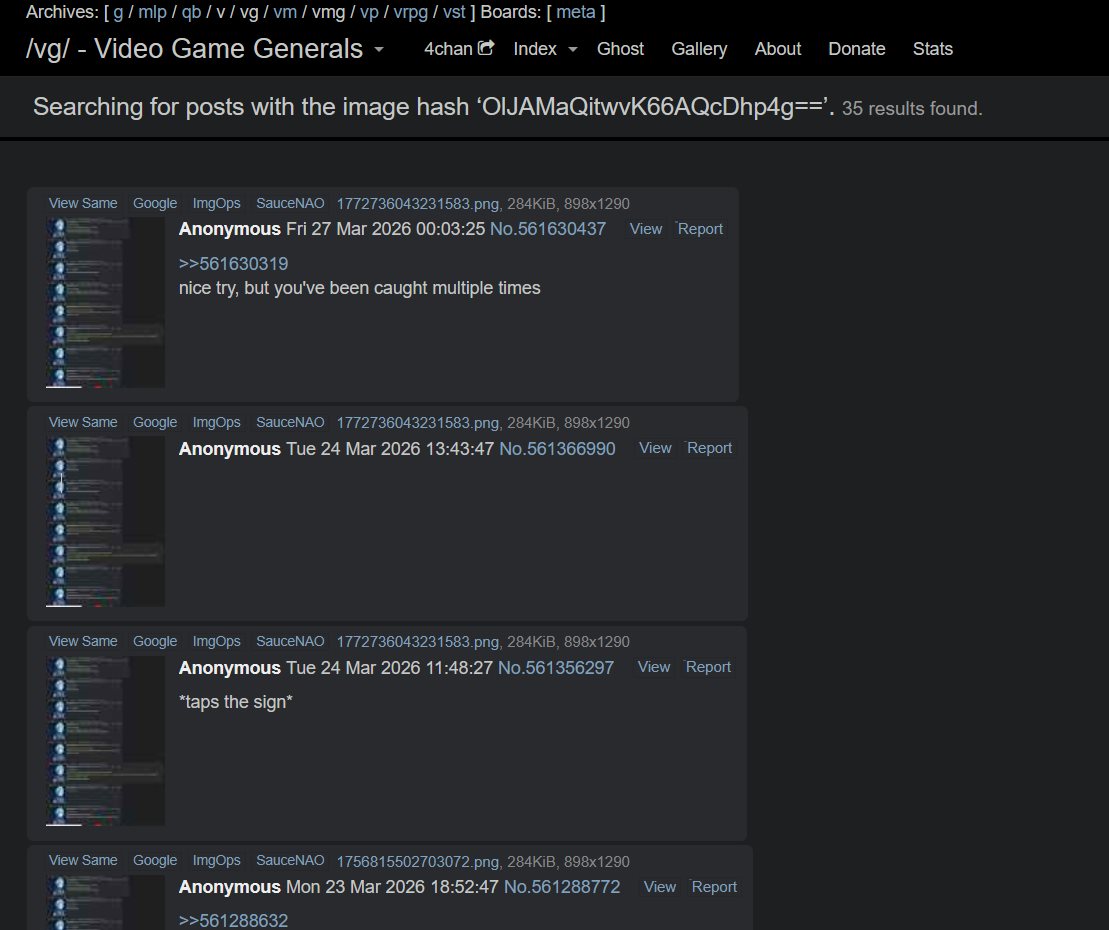Open the vmg archive link
1109x930 pixels.
coord(328,13)
